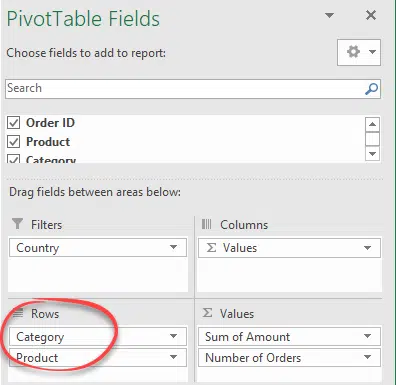Click the Rows area icon
This screenshot has width=396, height=385.
point(18,313)
